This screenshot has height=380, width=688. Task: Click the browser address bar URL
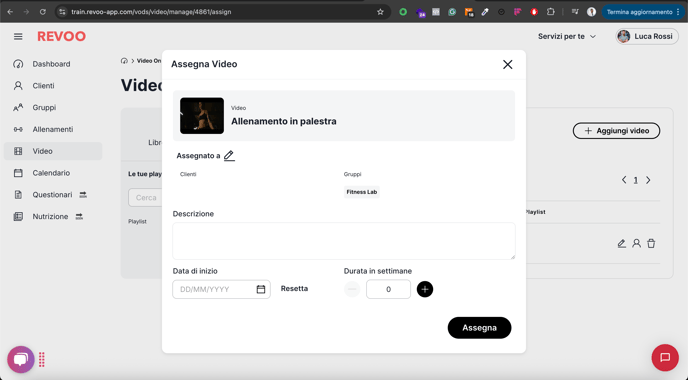[151, 12]
